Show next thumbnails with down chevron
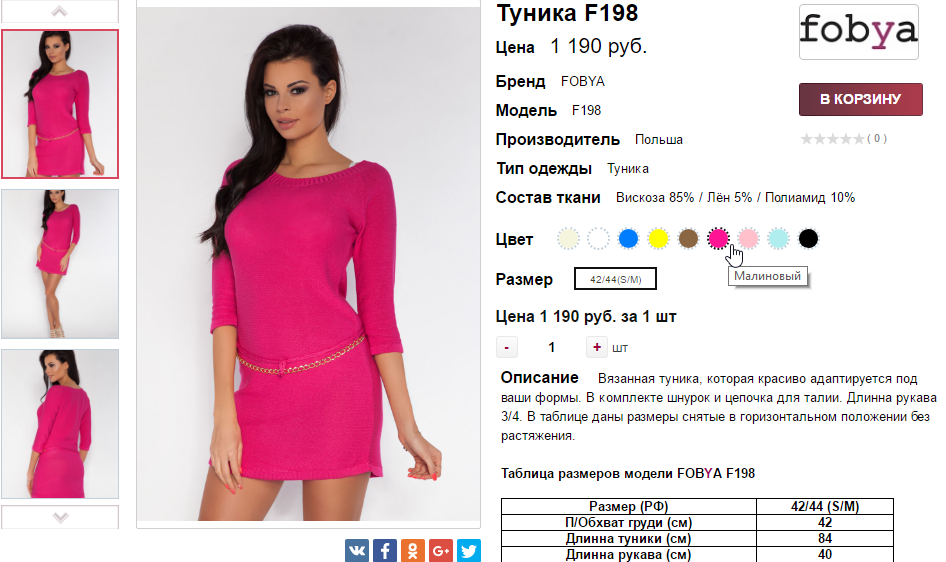 click(60, 517)
